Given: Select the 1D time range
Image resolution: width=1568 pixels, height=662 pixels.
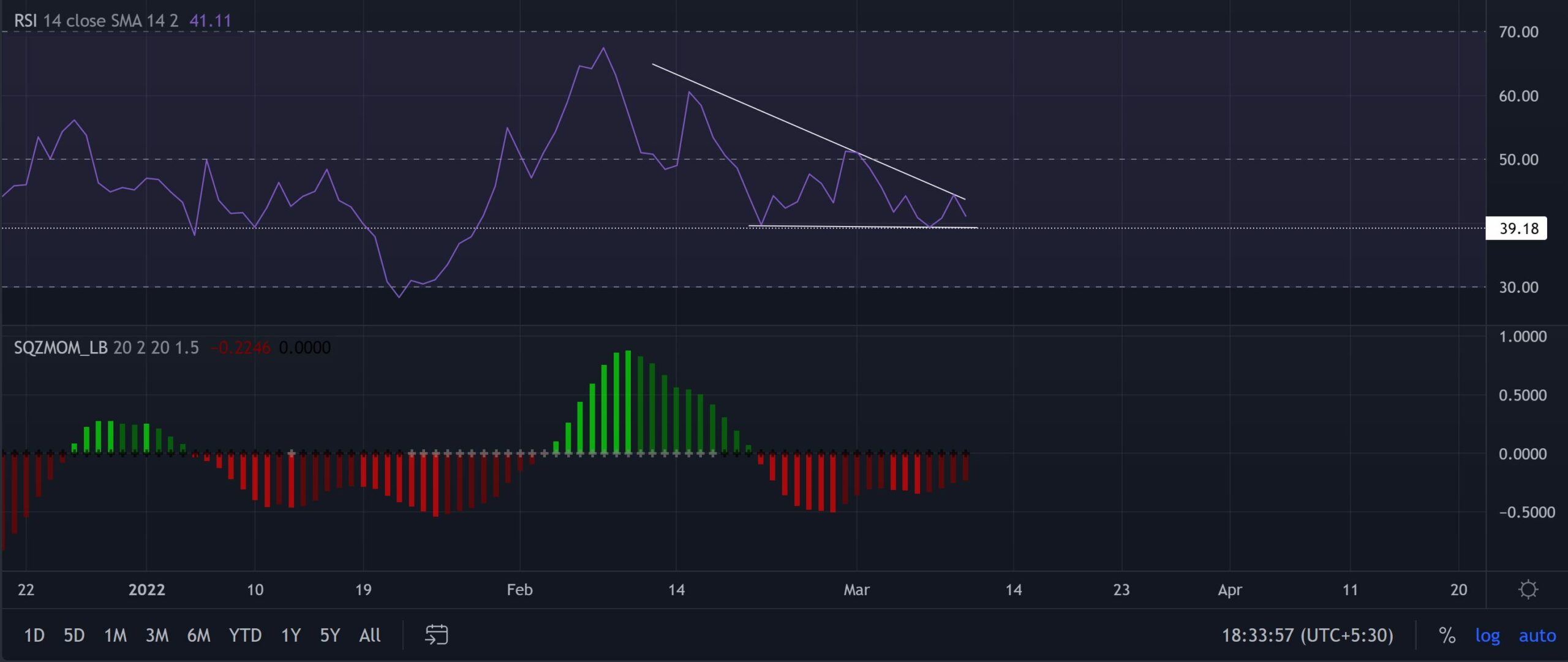Looking at the screenshot, I should click(34, 635).
